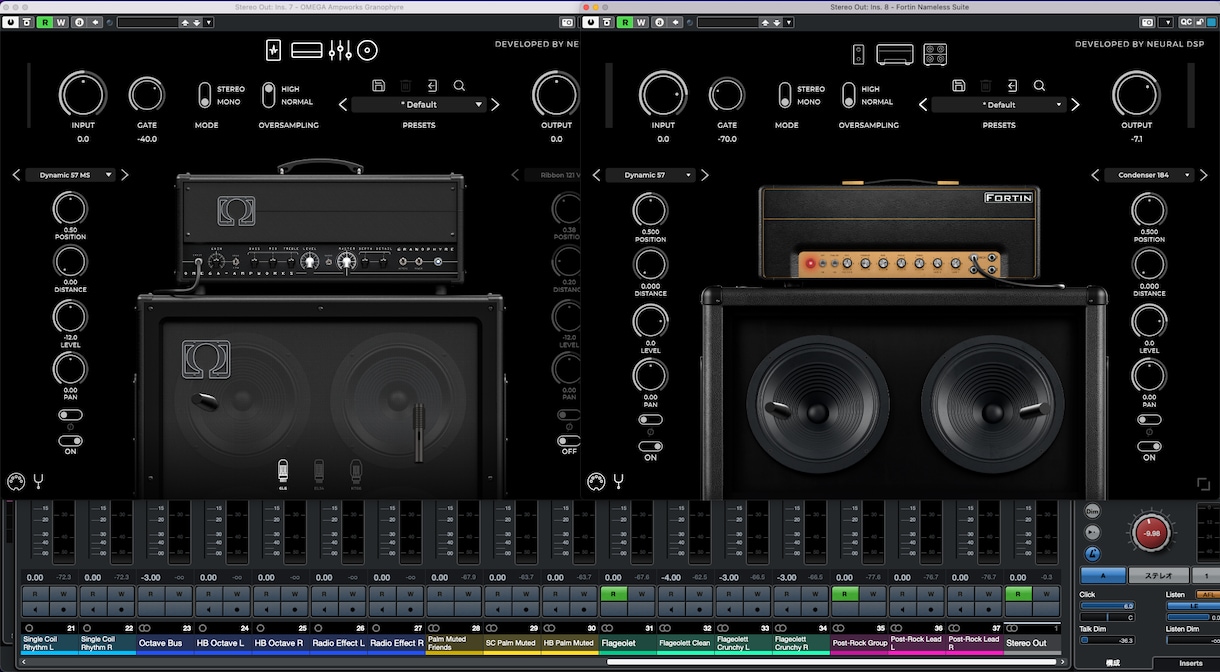Image resolution: width=1220 pixels, height=672 pixels.
Task: Search presets in the Granophyre plugin
Action: coord(459,86)
